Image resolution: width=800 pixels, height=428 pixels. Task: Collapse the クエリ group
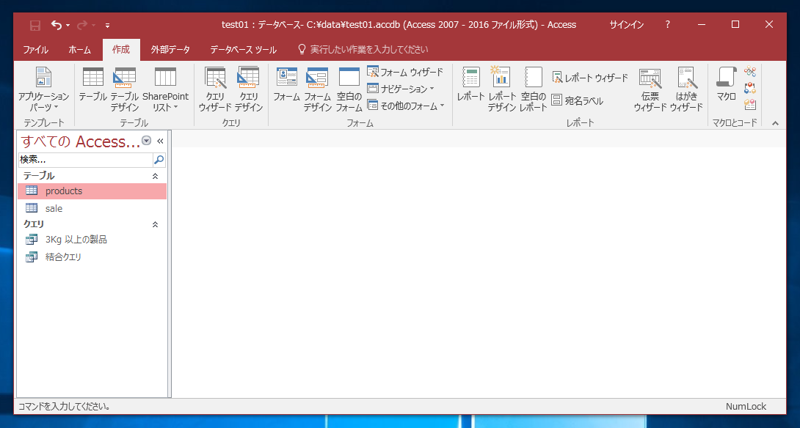(155, 224)
